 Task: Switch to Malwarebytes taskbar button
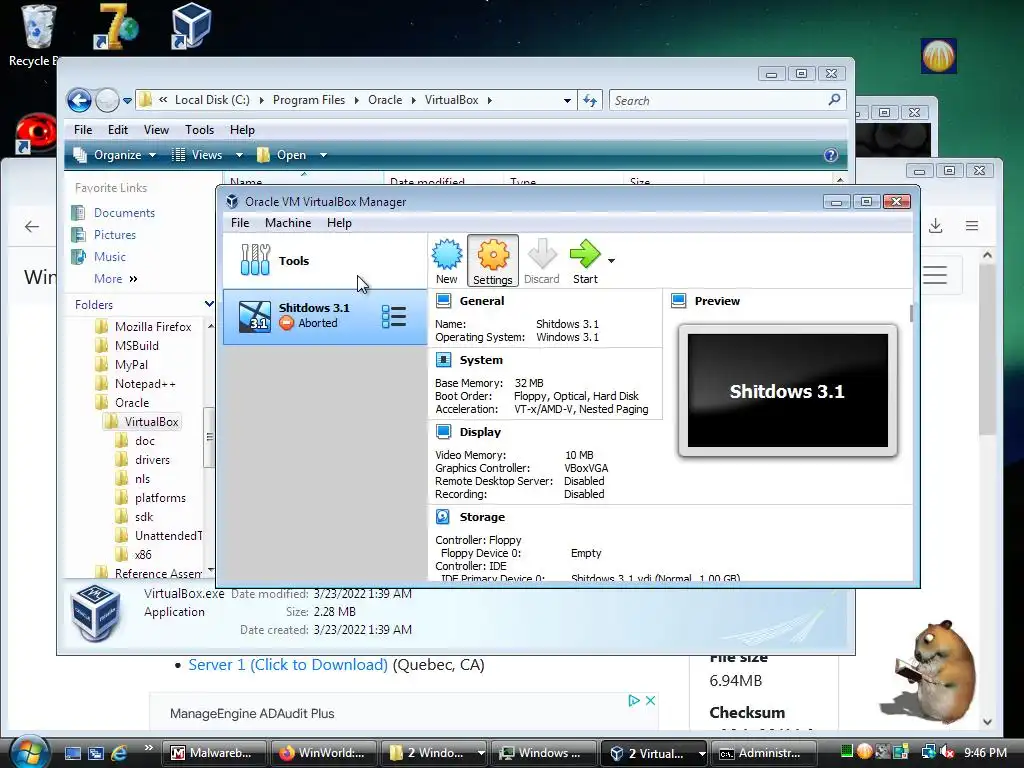[x=215, y=753]
